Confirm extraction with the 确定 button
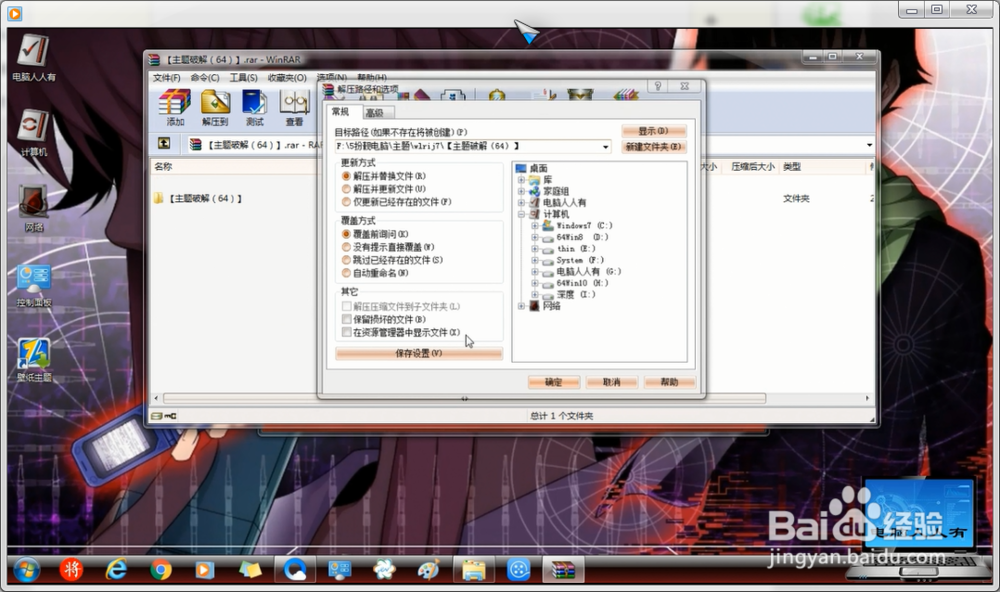This screenshot has width=1000, height=592. (x=554, y=382)
